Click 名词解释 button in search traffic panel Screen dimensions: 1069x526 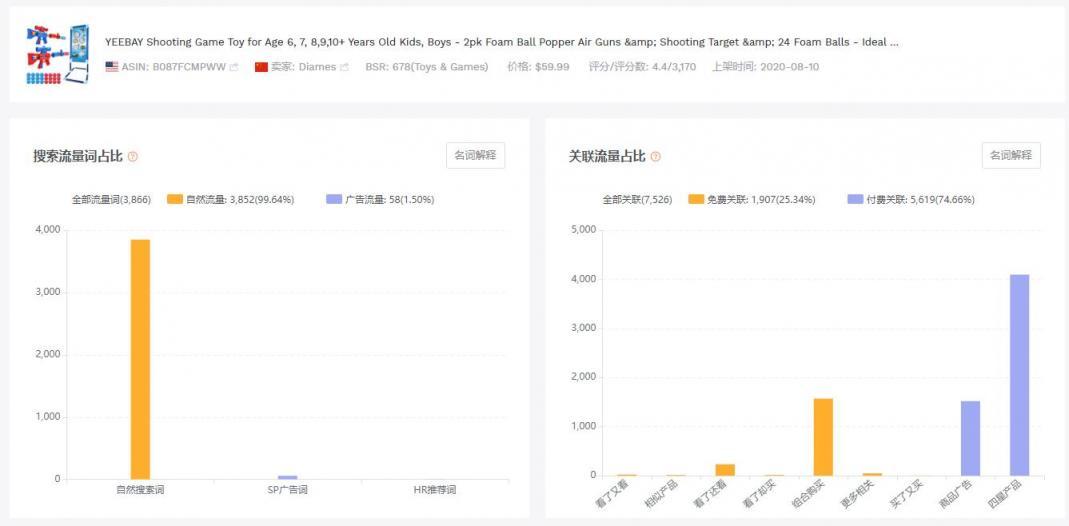click(x=475, y=156)
